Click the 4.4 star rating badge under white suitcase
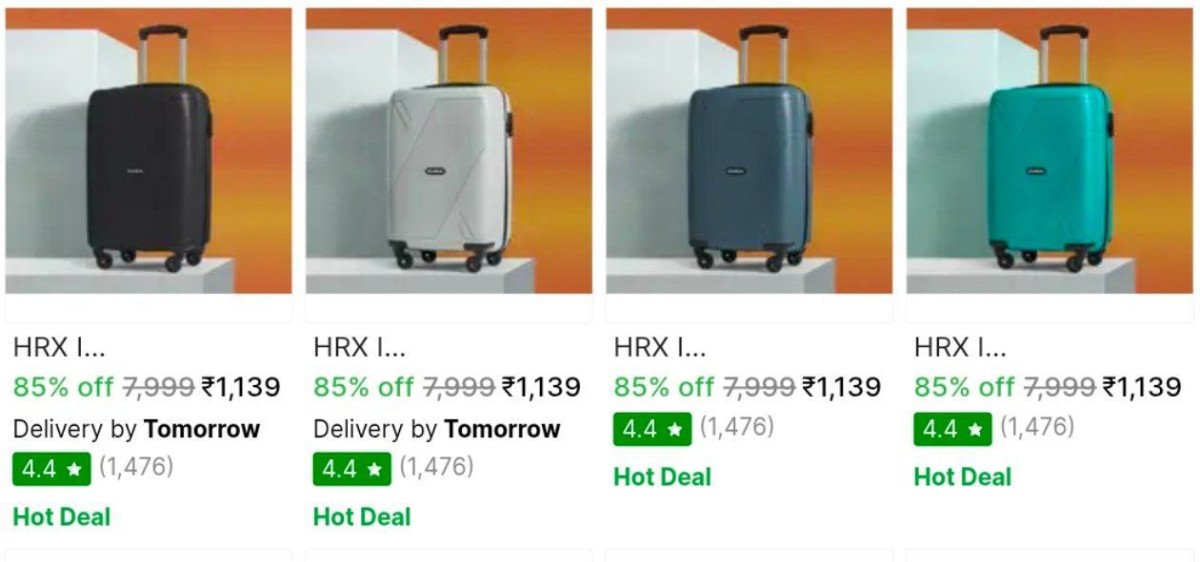The image size is (1200, 562). pyautogui.click(x=352, y=469)
